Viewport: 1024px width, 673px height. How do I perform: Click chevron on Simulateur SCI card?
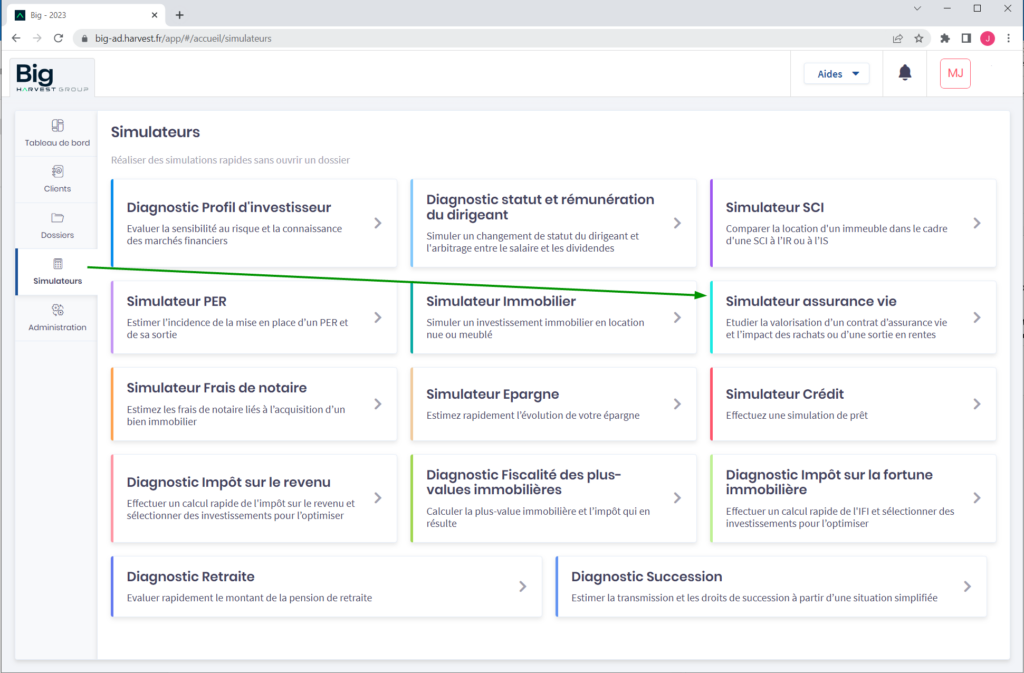[x=977, y=223]
